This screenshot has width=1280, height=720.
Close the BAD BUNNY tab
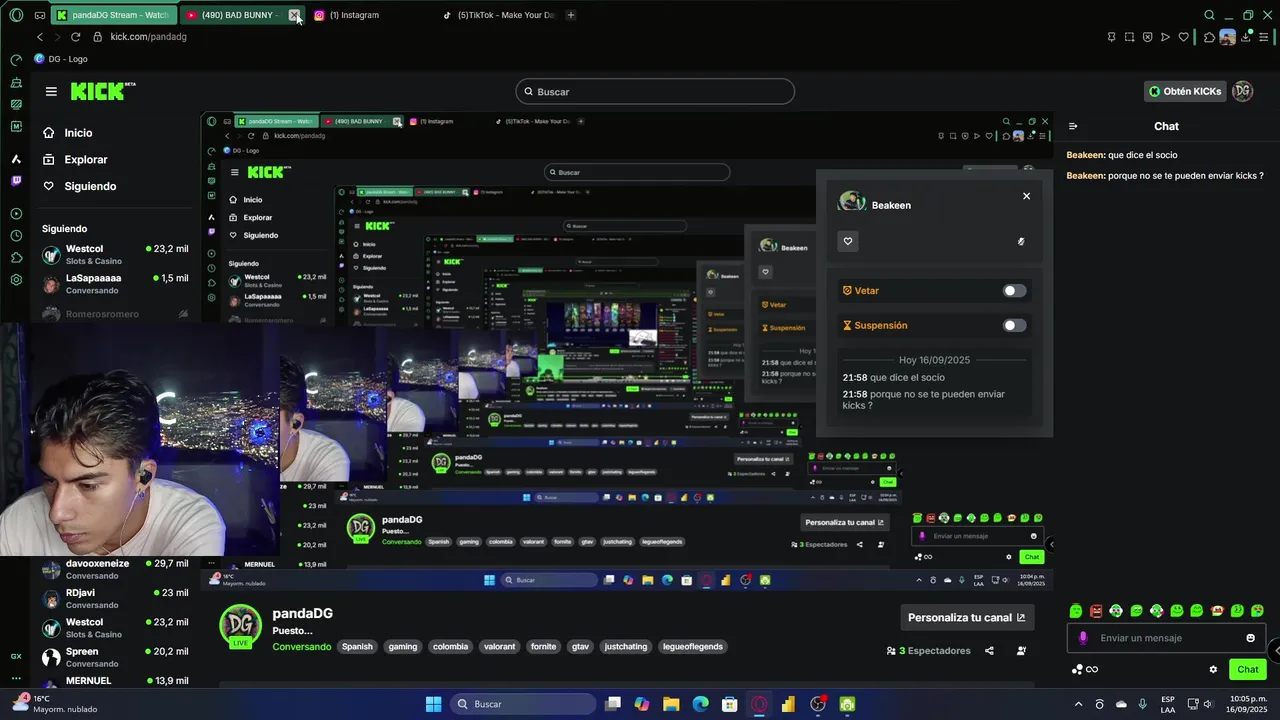294,15
